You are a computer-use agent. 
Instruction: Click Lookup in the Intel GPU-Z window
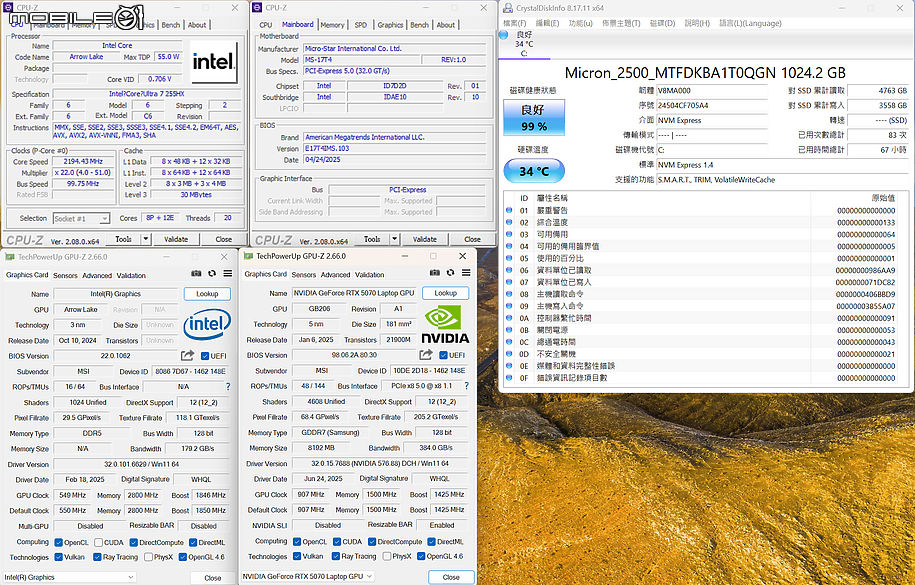click(x=207, y=294)
